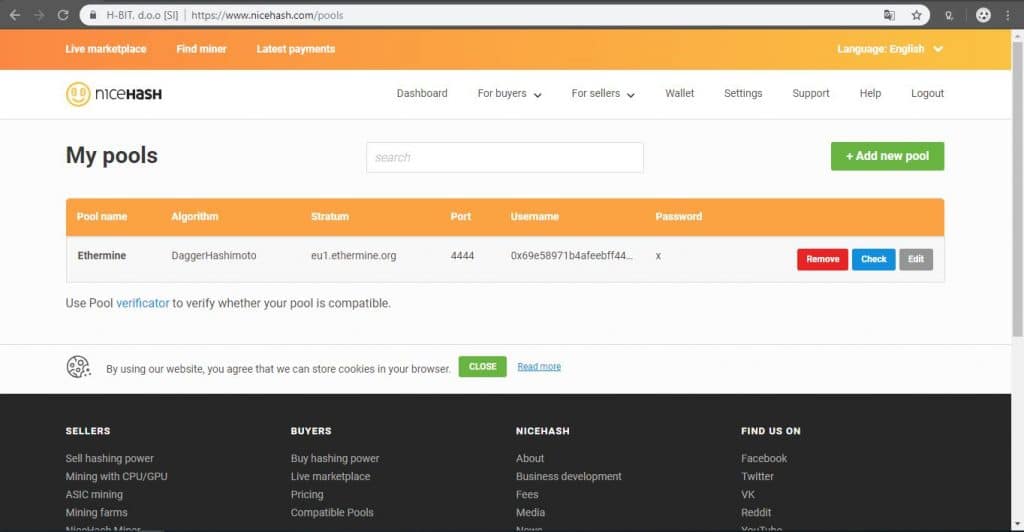Click the Algorithm column header
Screen dimensions: 1024x532
pos(195,217)
